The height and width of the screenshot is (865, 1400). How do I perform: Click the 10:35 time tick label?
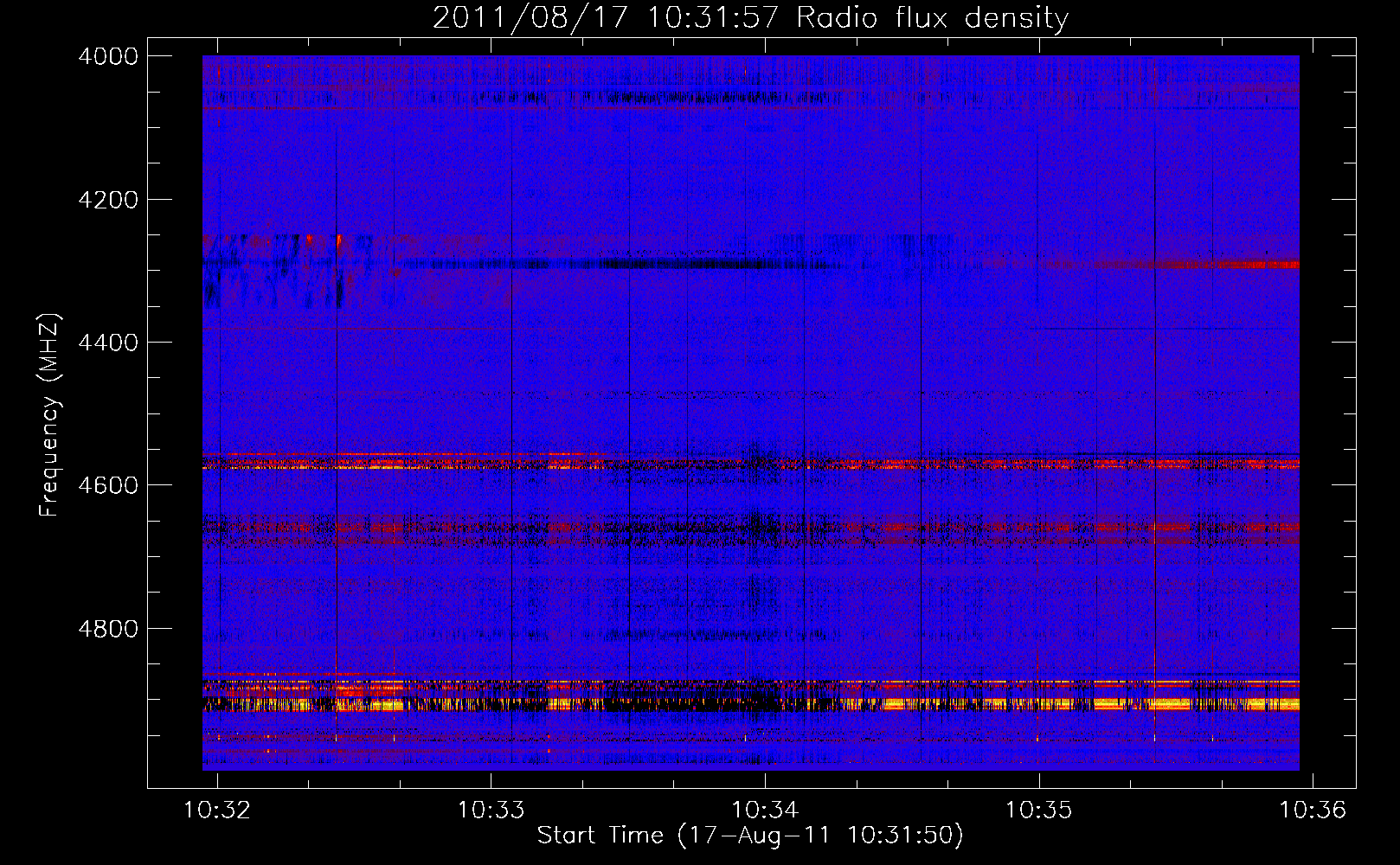click(x=1038, y=810)
